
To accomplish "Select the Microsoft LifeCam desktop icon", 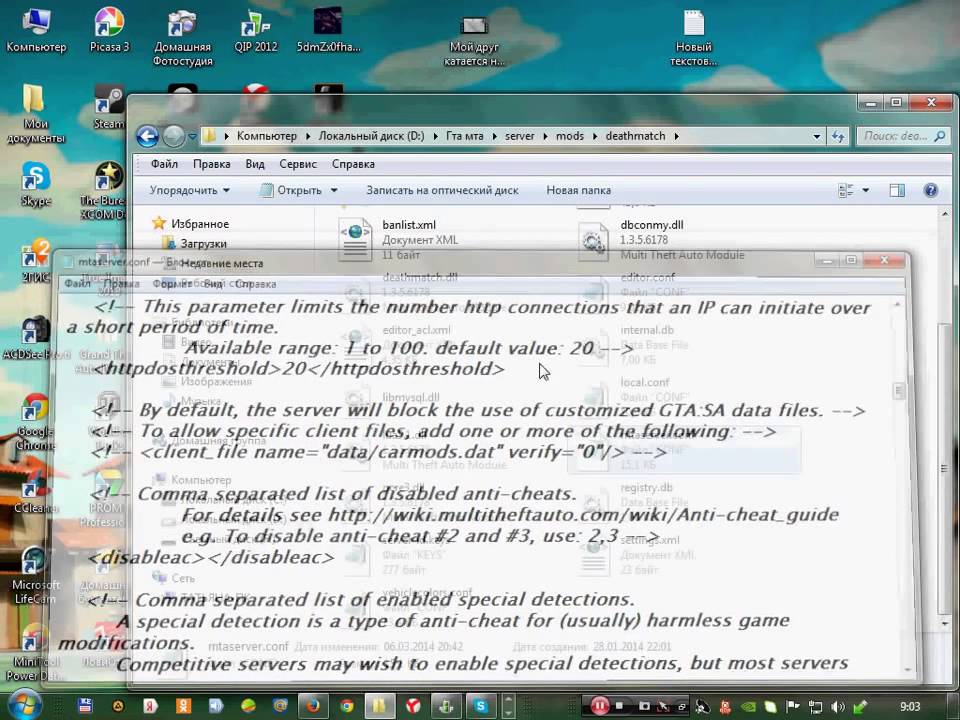I will point(35,576).
